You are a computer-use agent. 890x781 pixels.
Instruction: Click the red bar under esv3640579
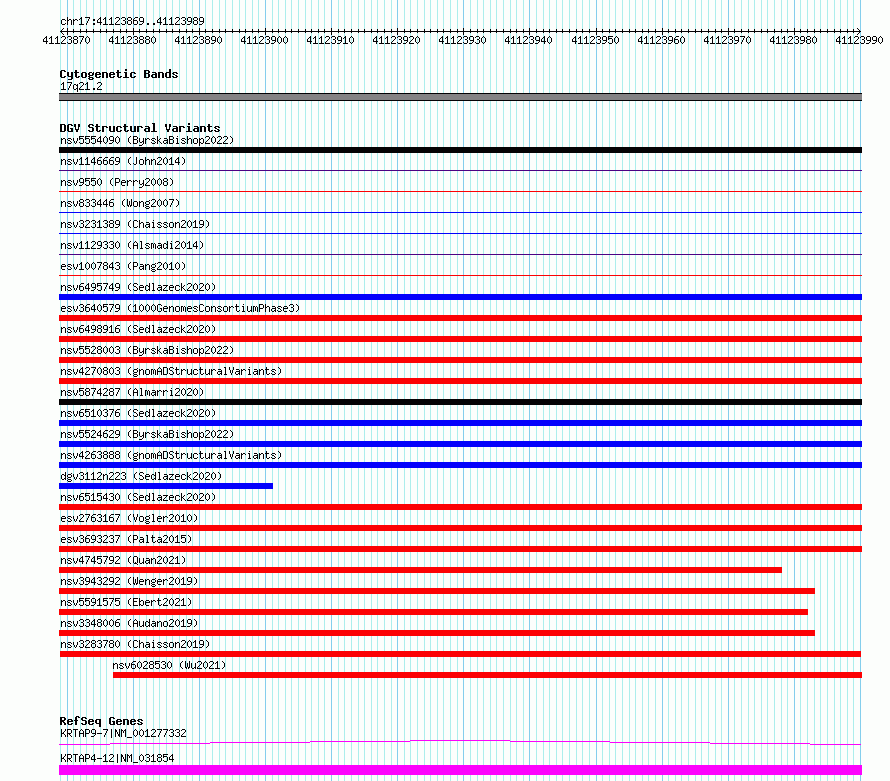460,318
